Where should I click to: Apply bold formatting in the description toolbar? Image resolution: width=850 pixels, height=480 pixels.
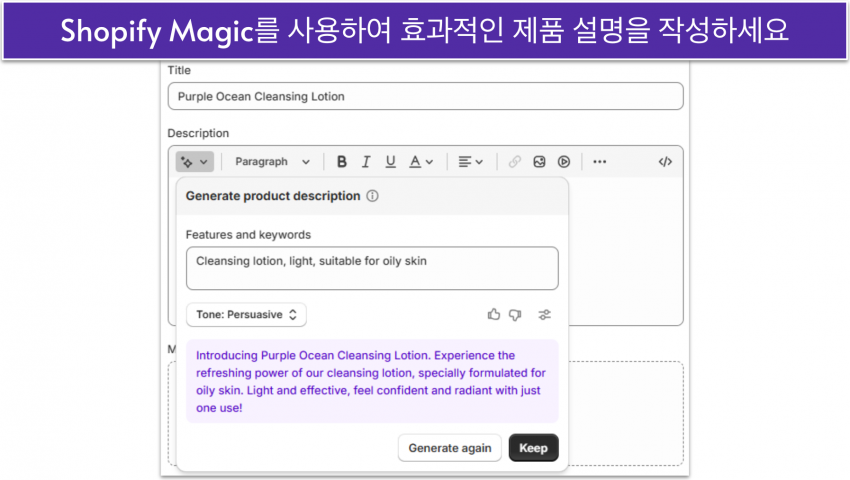pos(341,161)
